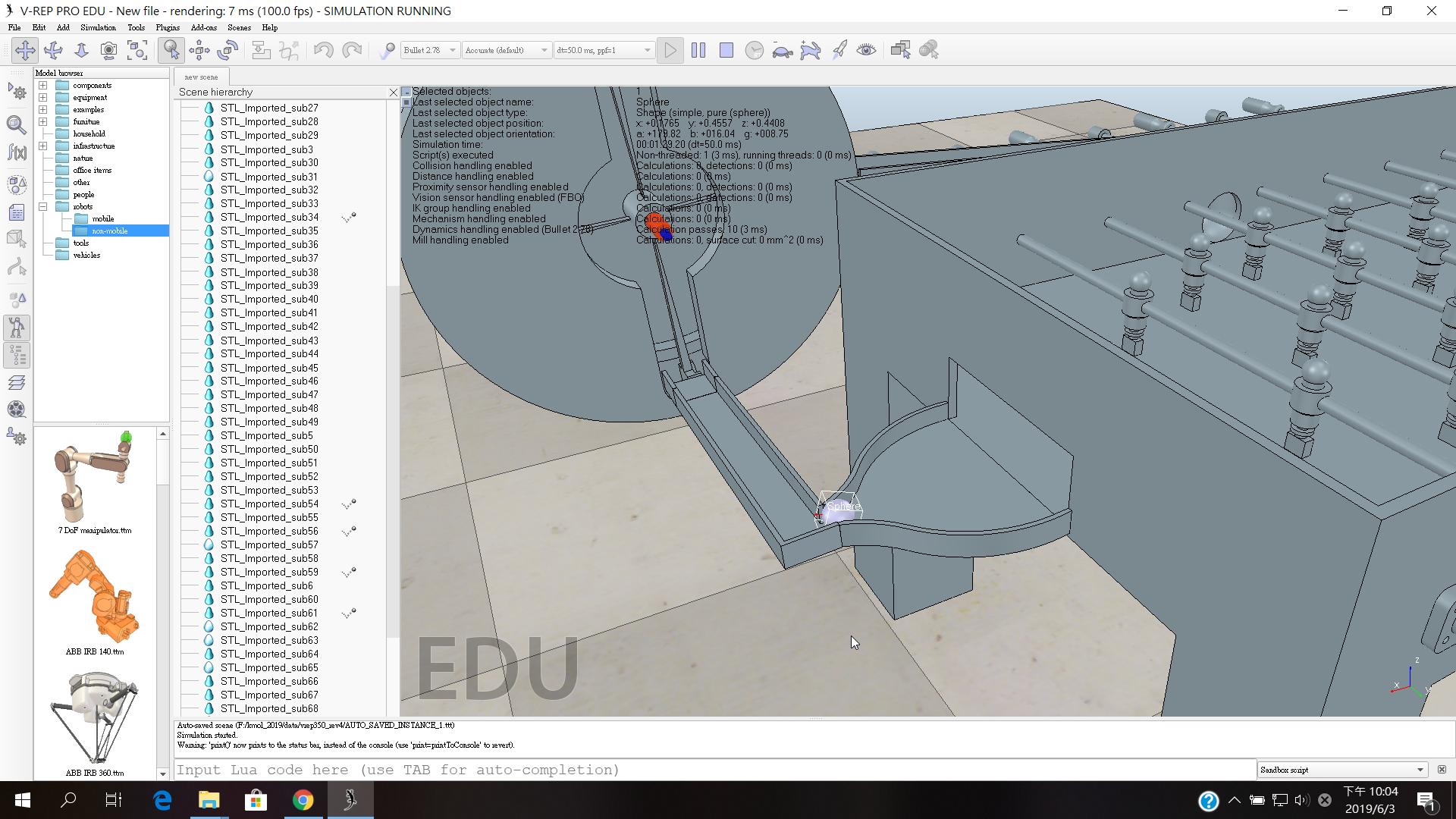Toggle the model browser sidebar icon
The width and height of the screenshot is (1456, 819).
pyautogui.click(x=17, y=328)
